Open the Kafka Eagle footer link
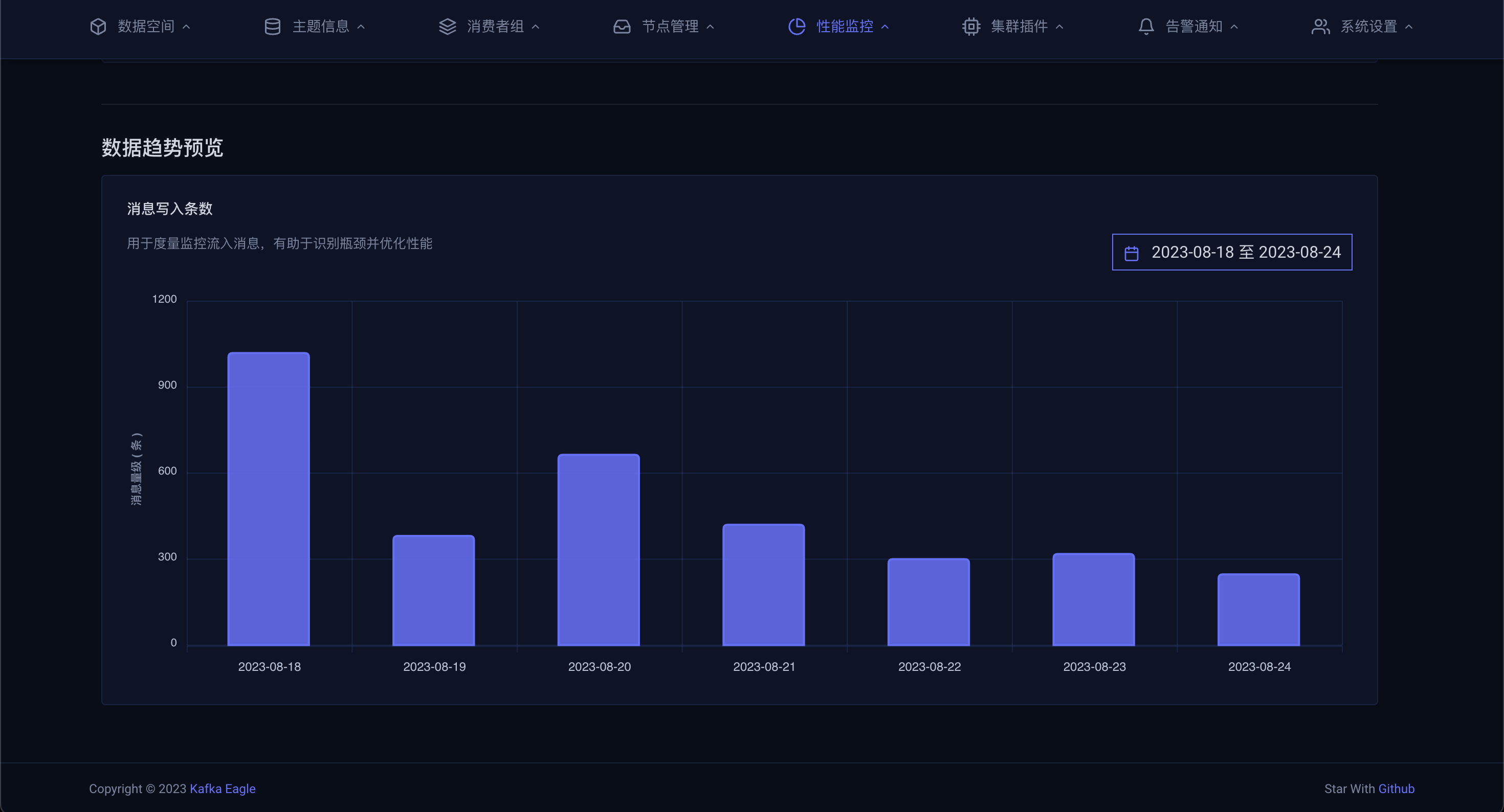 pyautogui.click(x=223, y=788)
